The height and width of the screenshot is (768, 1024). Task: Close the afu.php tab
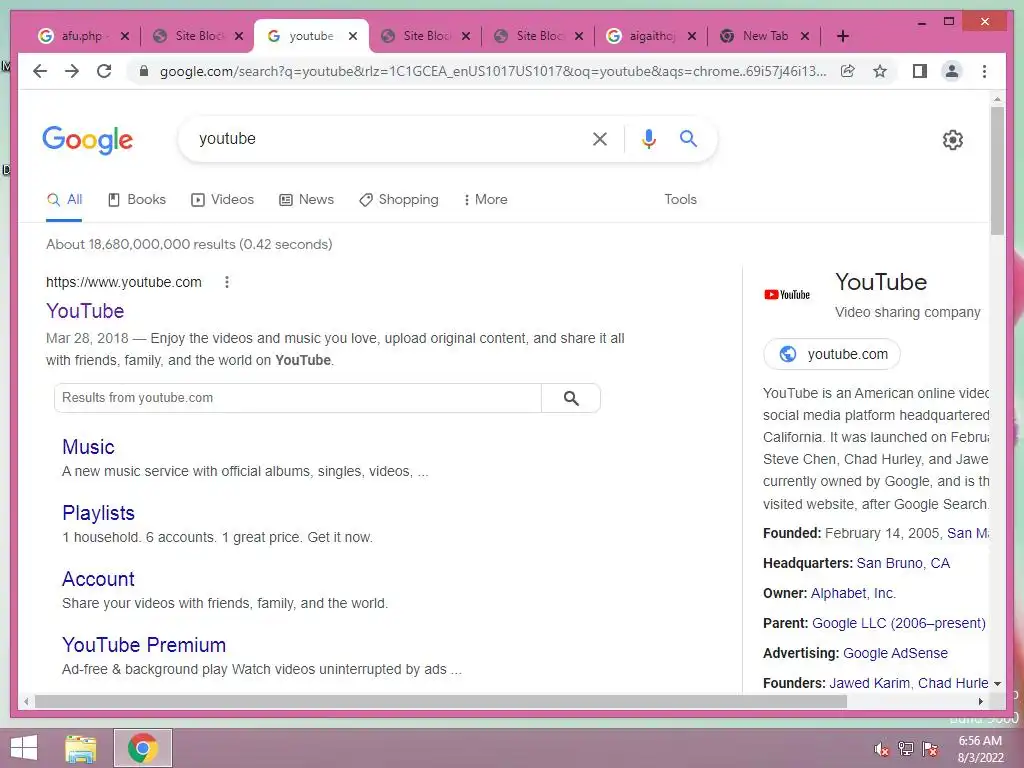[x=125, y=36]
